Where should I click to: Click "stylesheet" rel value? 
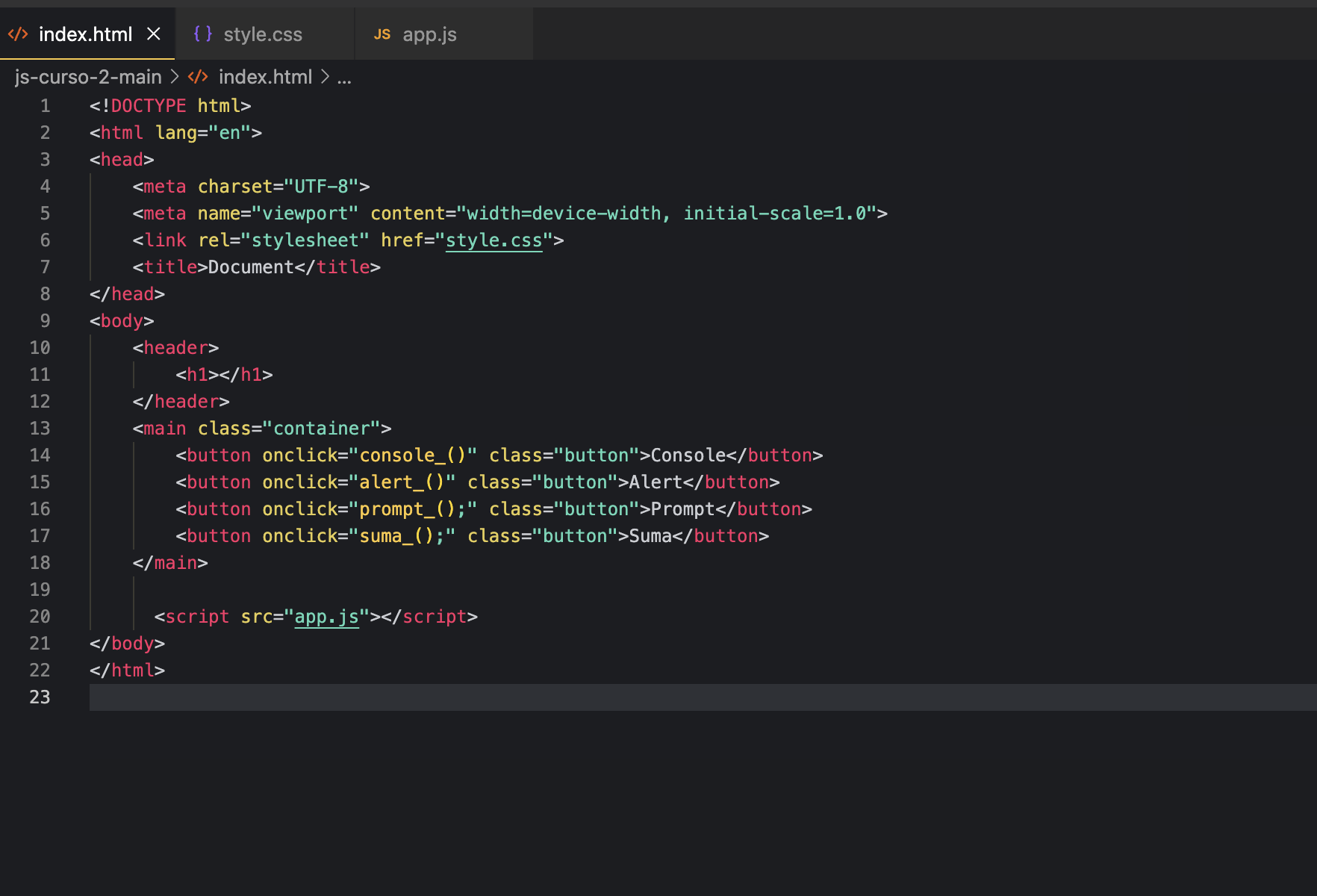[x=305, y=240]
